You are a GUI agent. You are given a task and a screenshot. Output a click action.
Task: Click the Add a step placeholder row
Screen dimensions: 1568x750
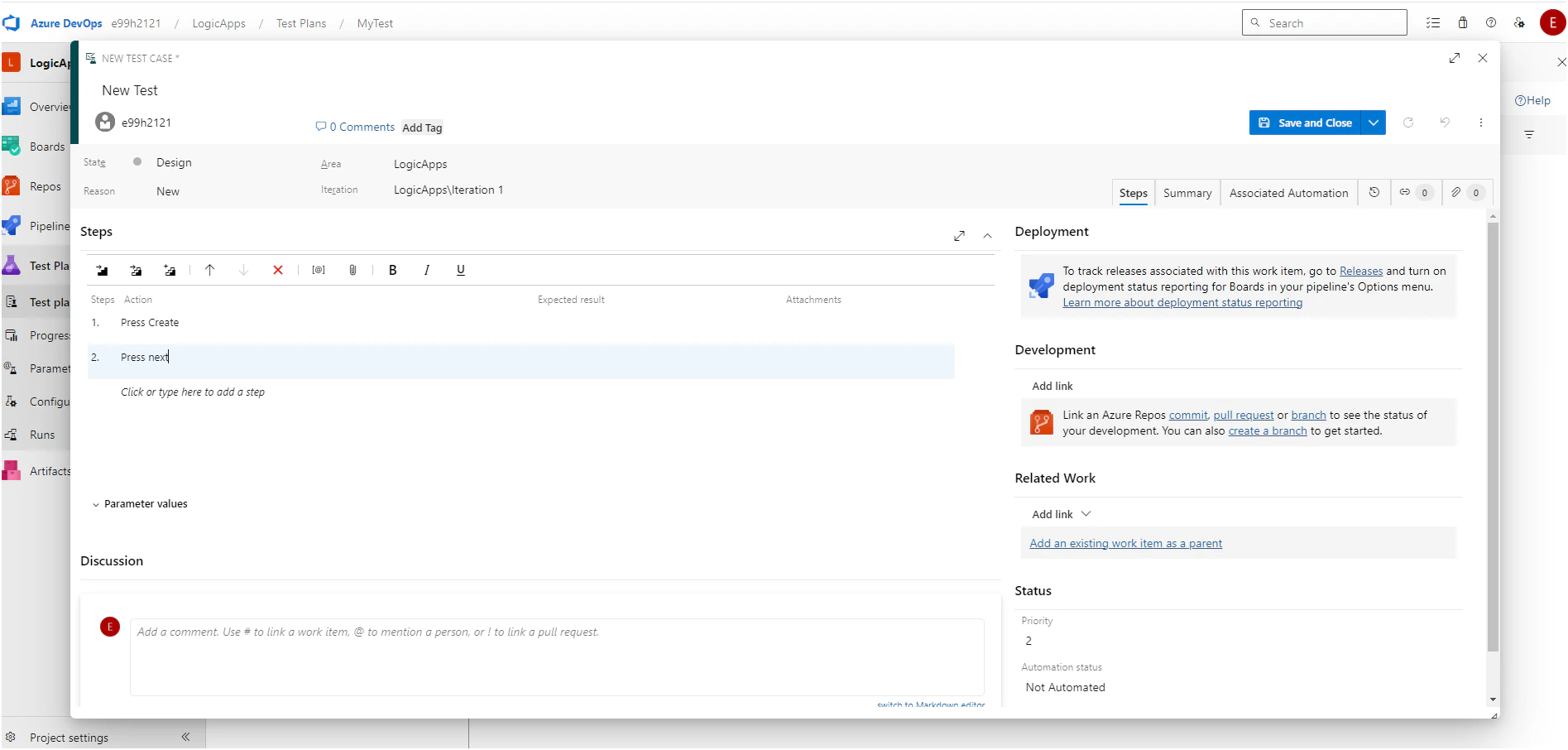point(193,392)
